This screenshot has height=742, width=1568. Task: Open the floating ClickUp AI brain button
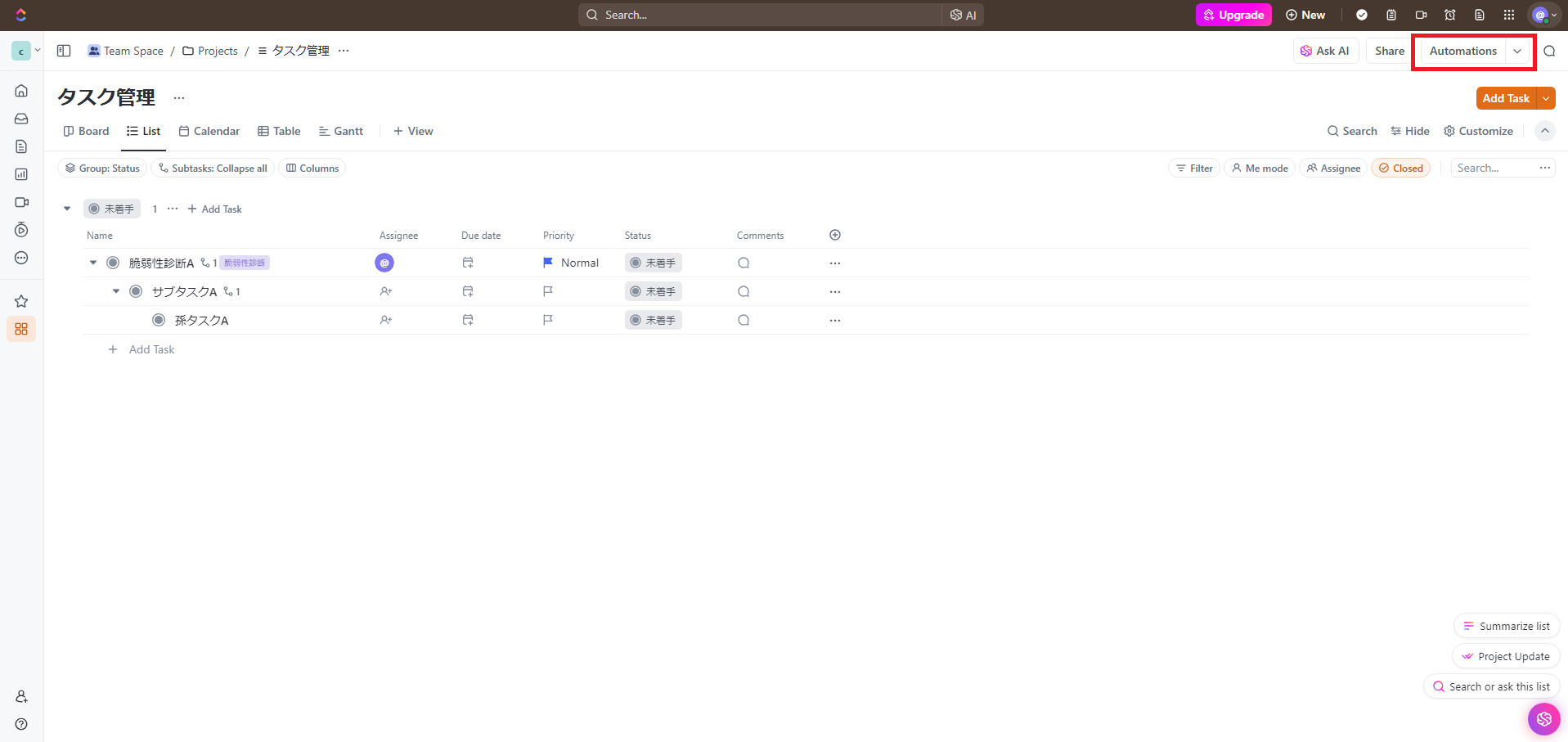[1544, 719]
